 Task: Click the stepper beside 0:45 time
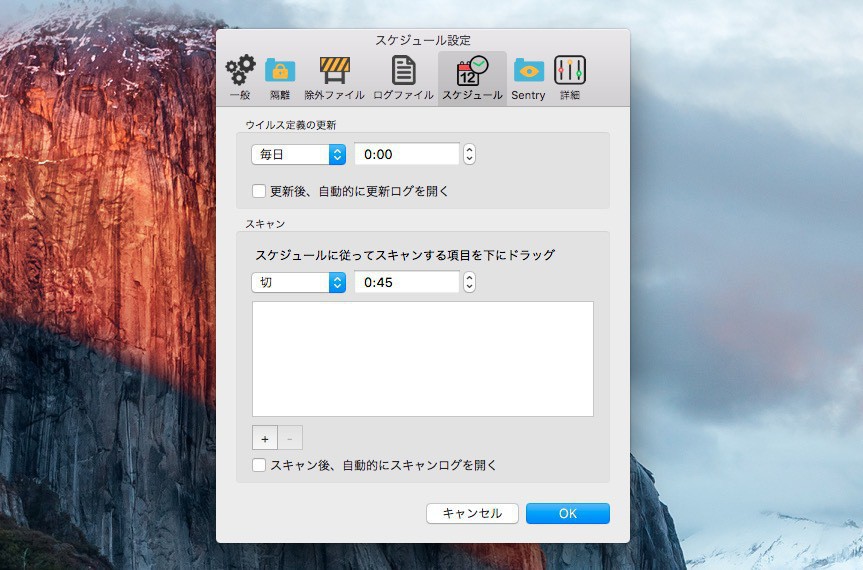click(469, 282)
